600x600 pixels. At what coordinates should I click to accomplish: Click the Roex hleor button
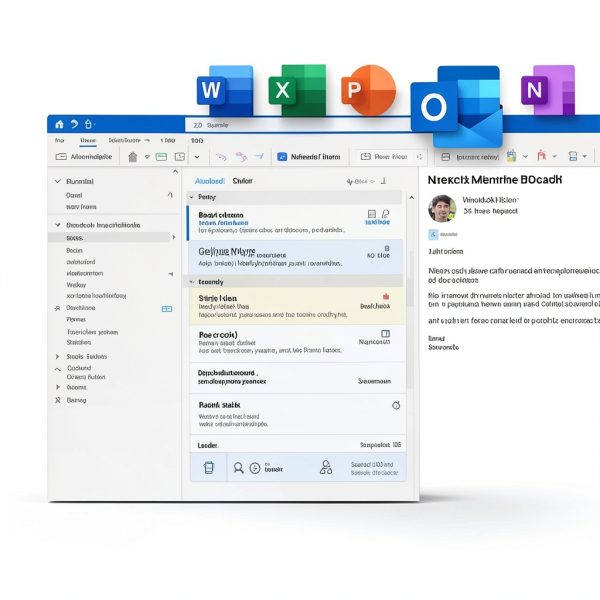(384, 157)
